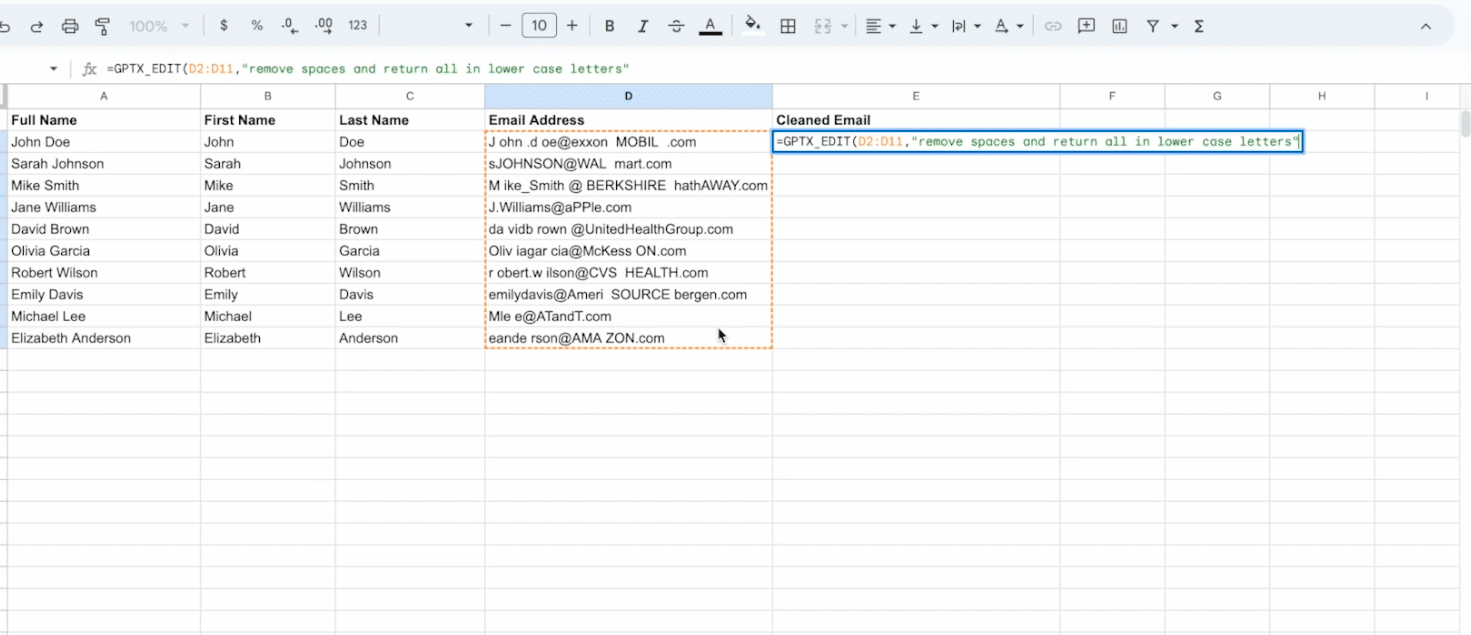Image resolution: width=1471 pixels, height=635 pixels.
Task: Apply percent format icon
Action: pos(257,27)
